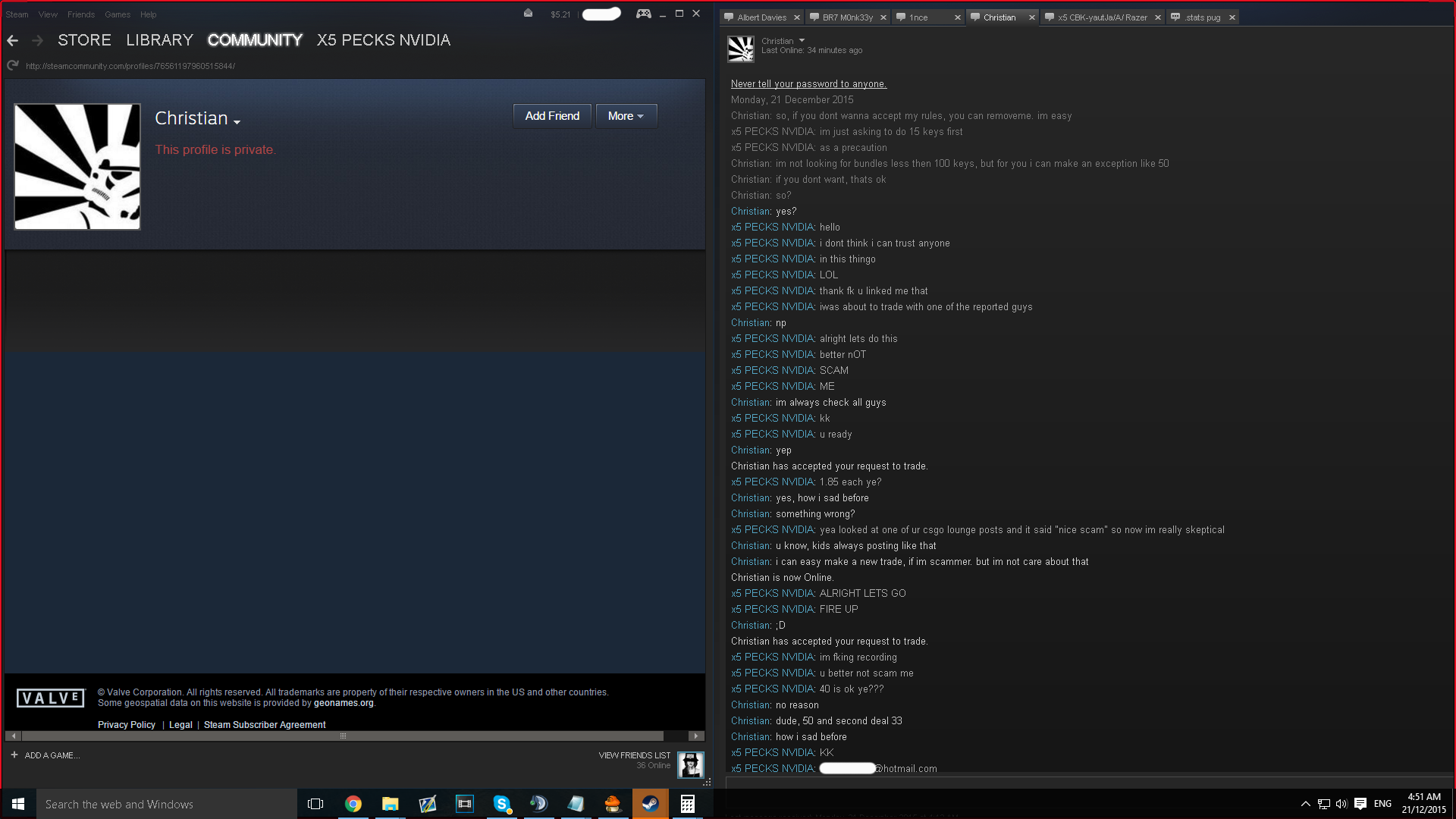Click Never tell your password to anyone link

click(x=808, y=84)
